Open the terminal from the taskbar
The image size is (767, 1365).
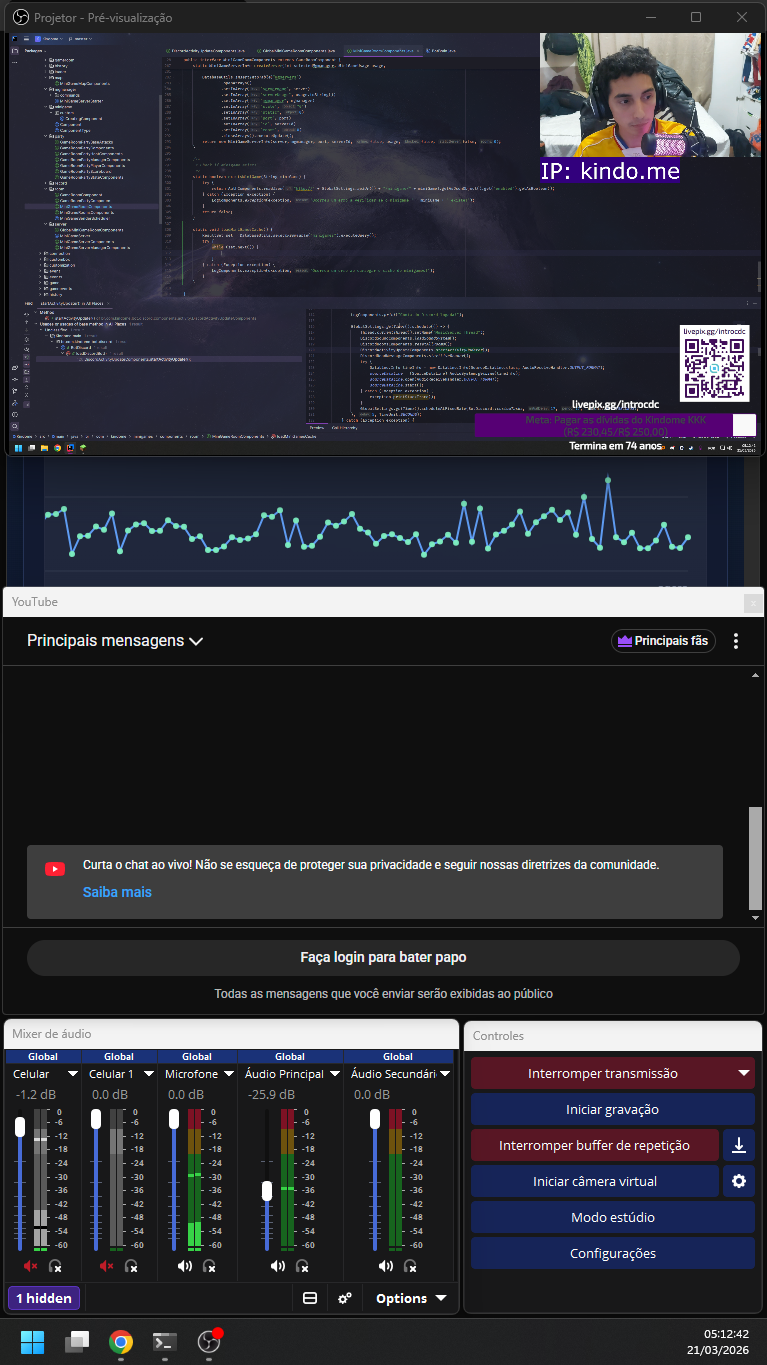click(165, 1342)
